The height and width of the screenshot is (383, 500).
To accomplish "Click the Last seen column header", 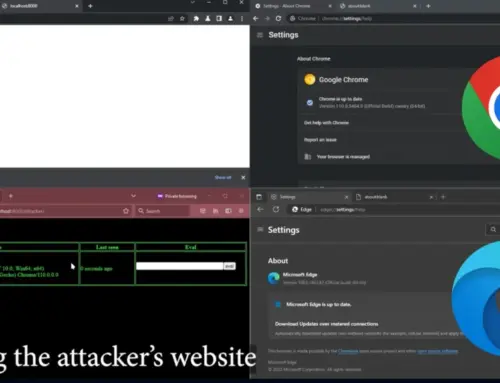I will pos(107,247).
